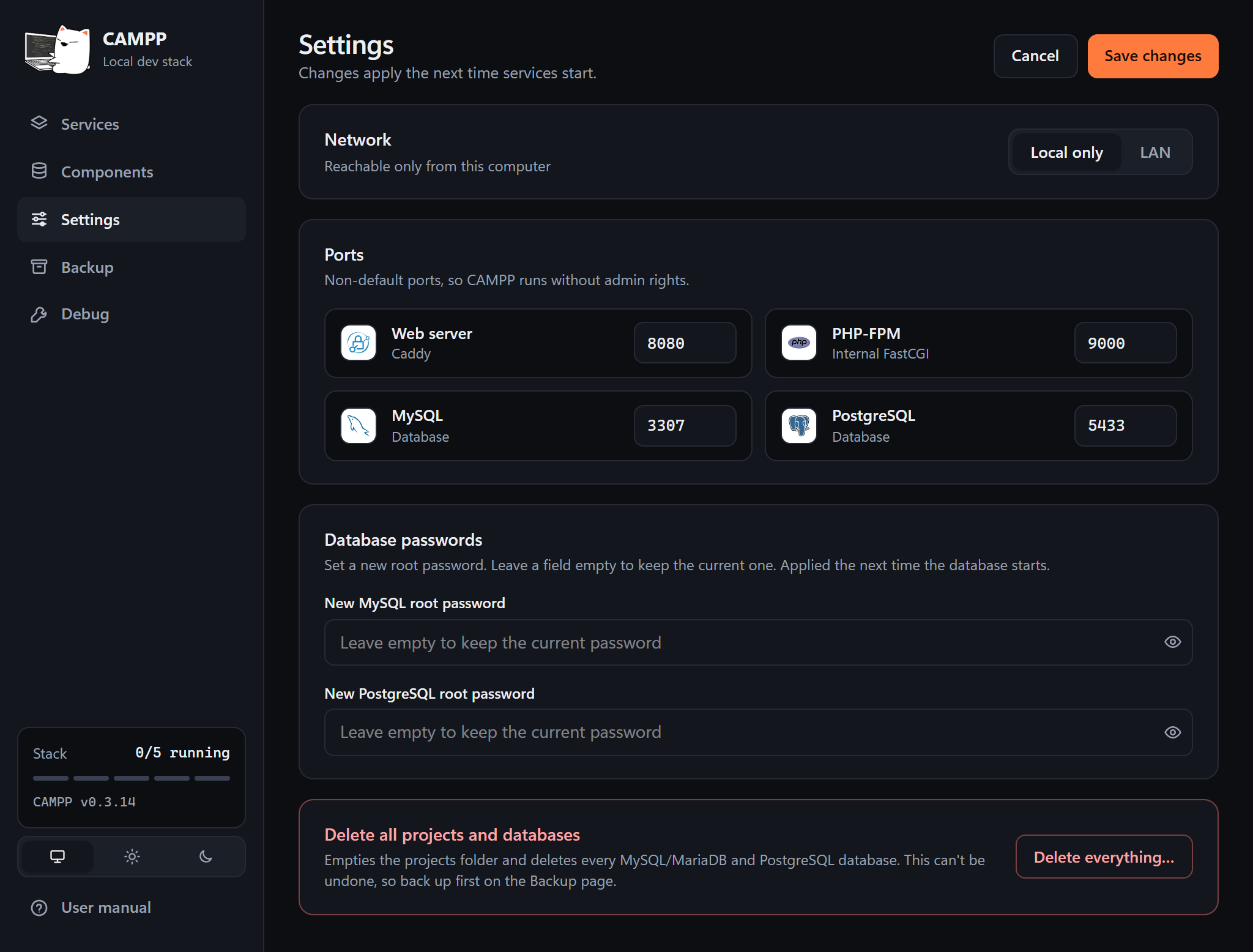
Task: Click the Components database icon
Action: (39, 171)
